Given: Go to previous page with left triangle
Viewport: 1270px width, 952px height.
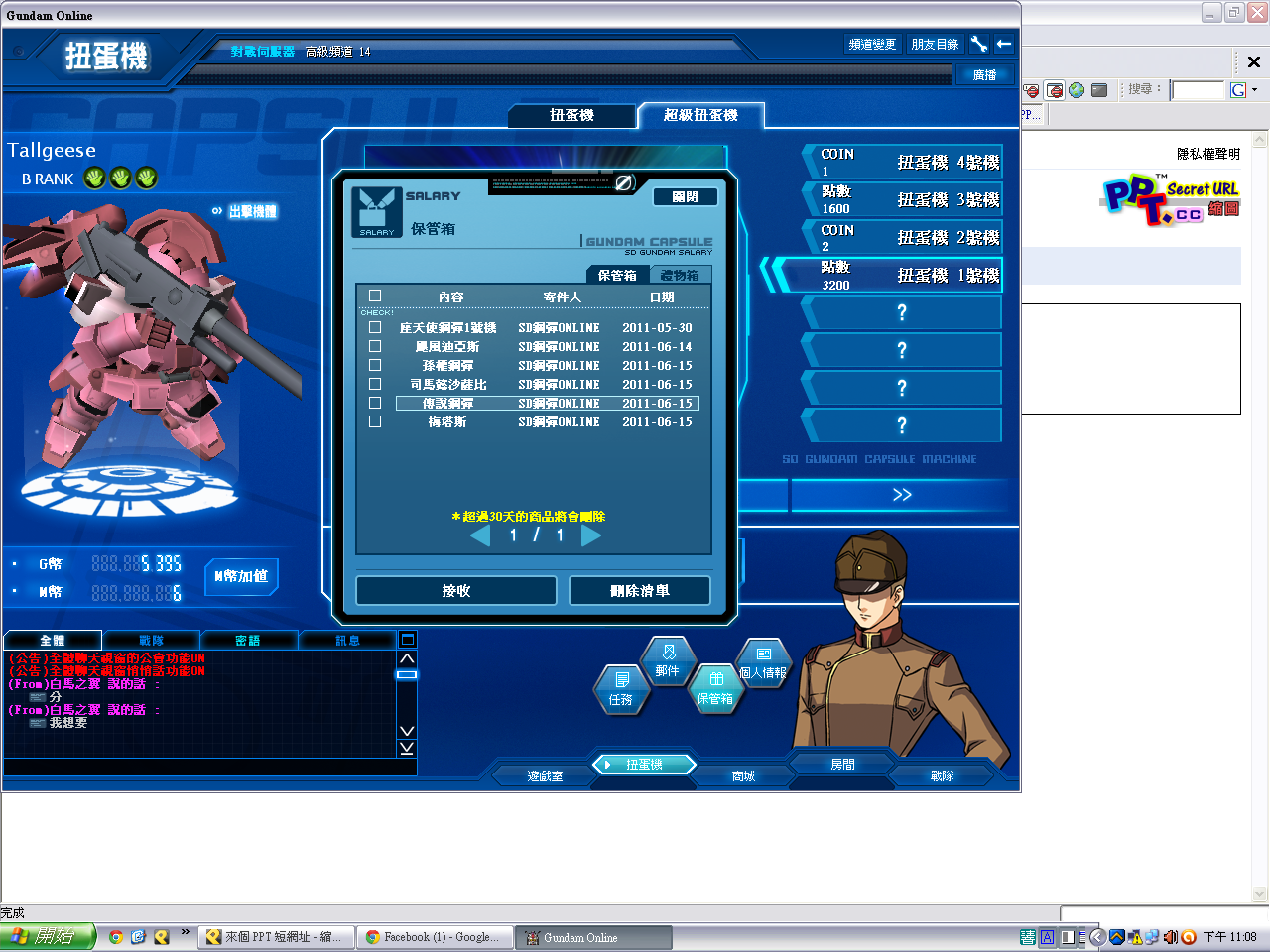Looking at the screenshot, I should (x=480, y=535).
